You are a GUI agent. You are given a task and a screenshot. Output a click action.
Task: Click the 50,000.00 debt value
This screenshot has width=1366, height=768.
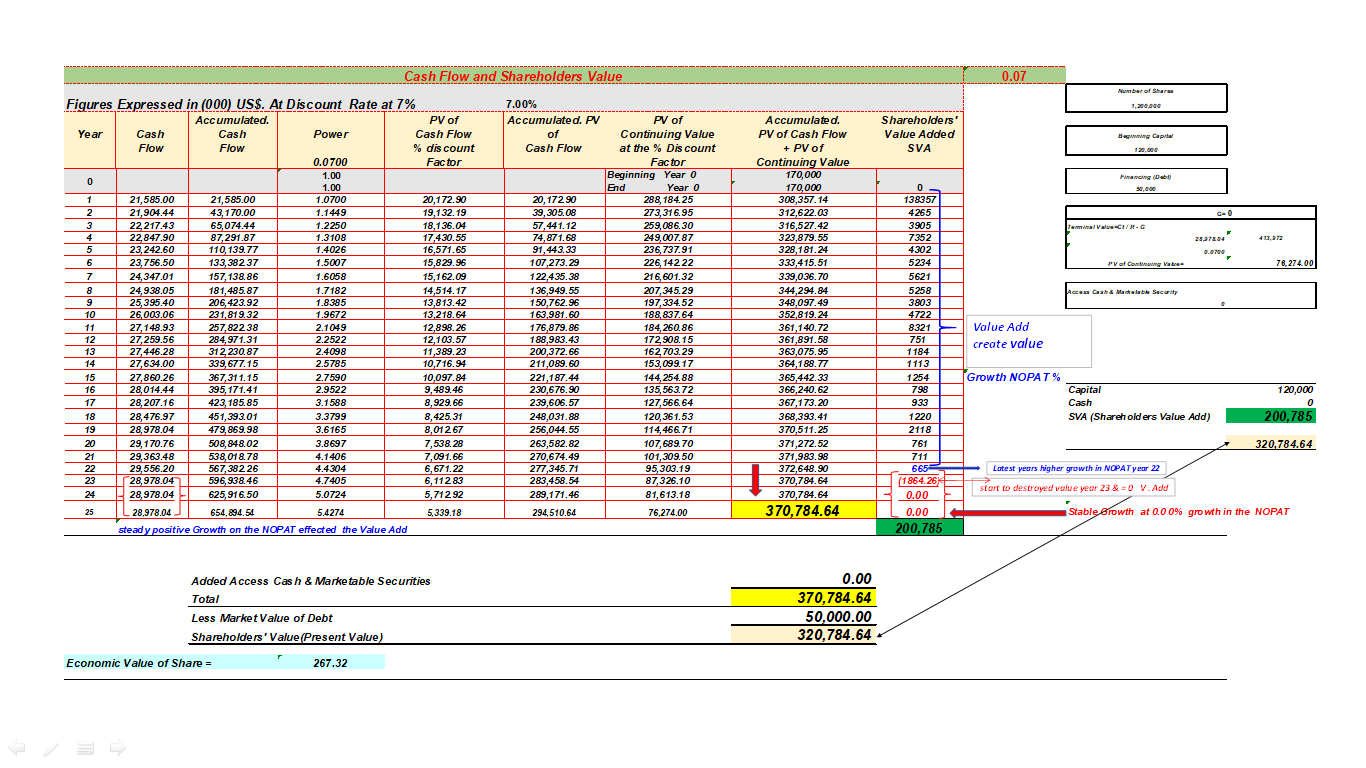[x=838, y=617]
